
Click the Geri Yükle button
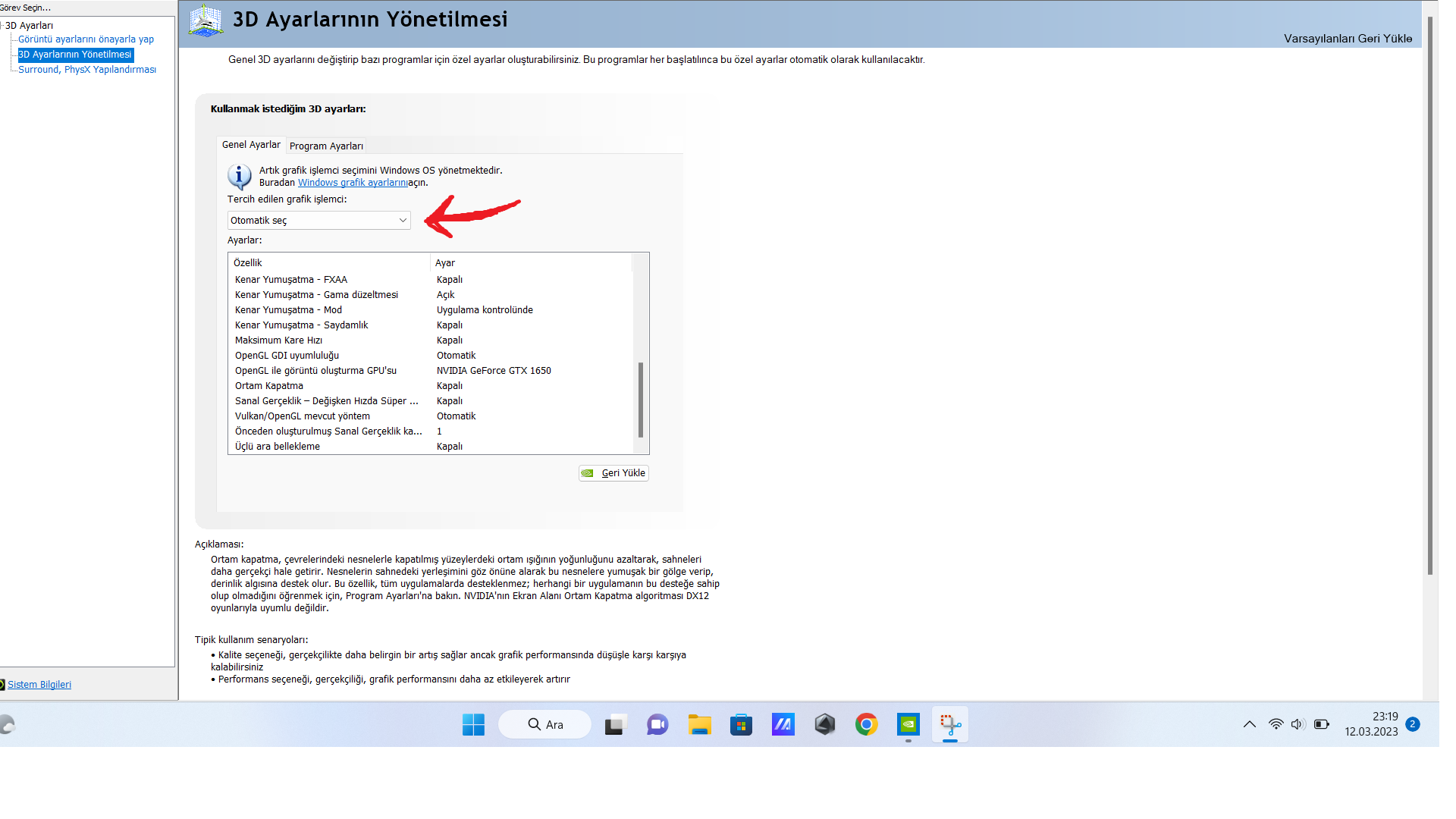click(613, 473)
